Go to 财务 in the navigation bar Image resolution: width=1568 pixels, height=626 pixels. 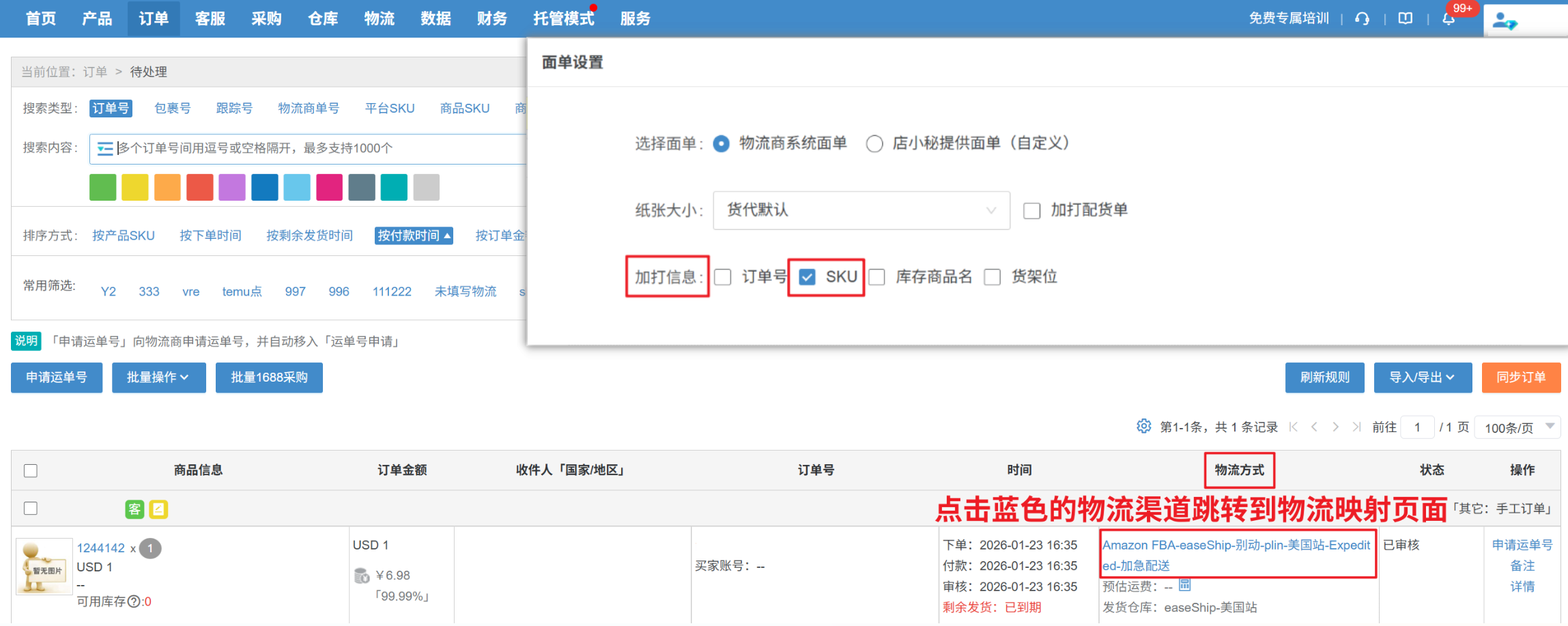pos(491,18)
